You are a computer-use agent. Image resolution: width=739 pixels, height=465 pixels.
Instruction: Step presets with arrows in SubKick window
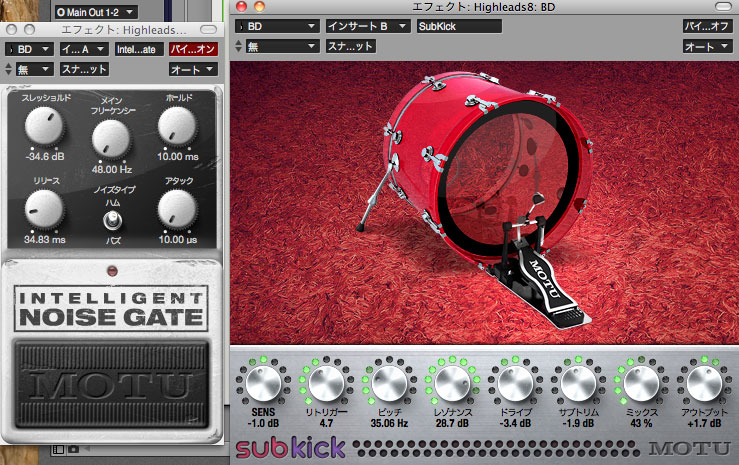coord(238,46)
